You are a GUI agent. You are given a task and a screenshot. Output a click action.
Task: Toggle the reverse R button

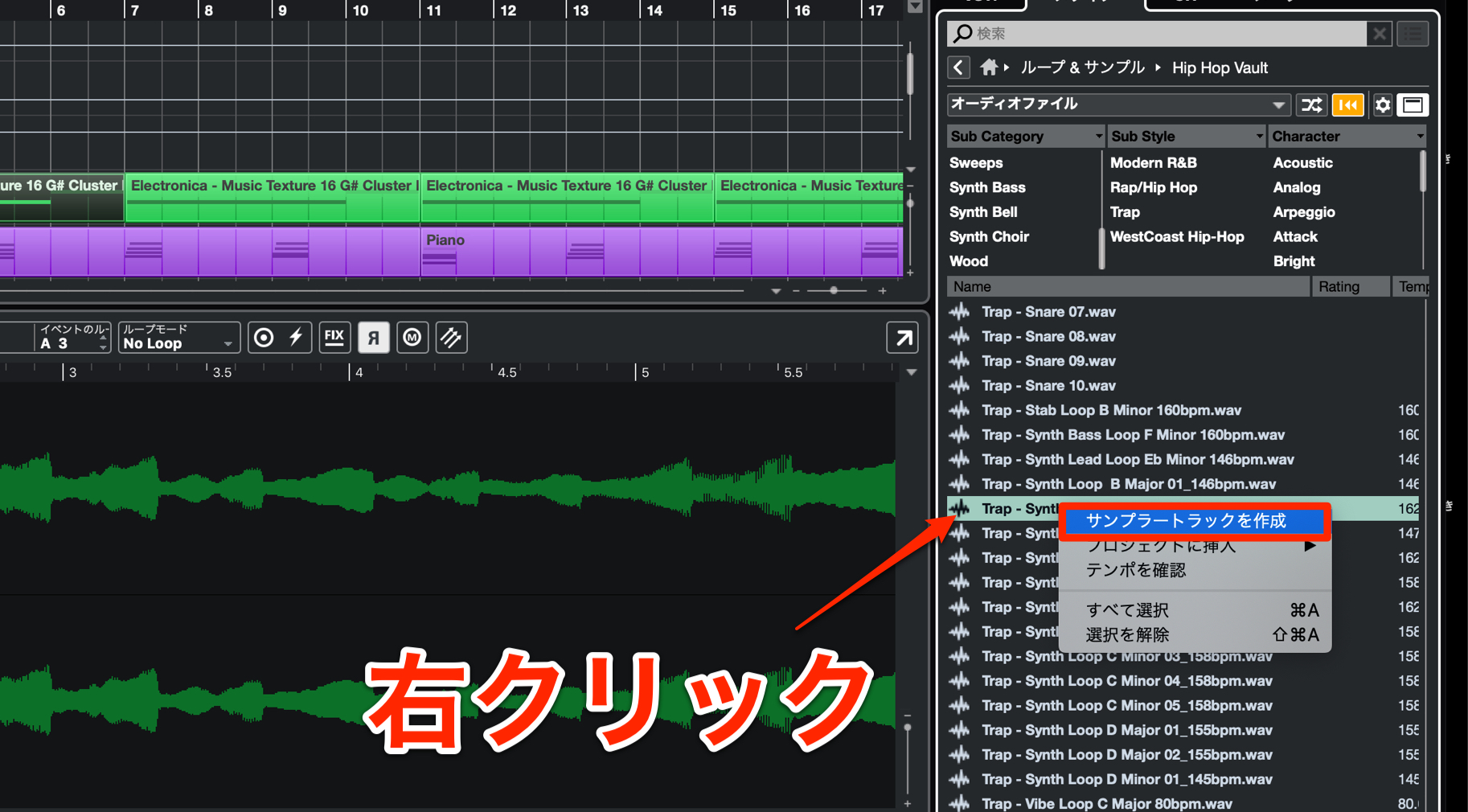tap(373, 338)
